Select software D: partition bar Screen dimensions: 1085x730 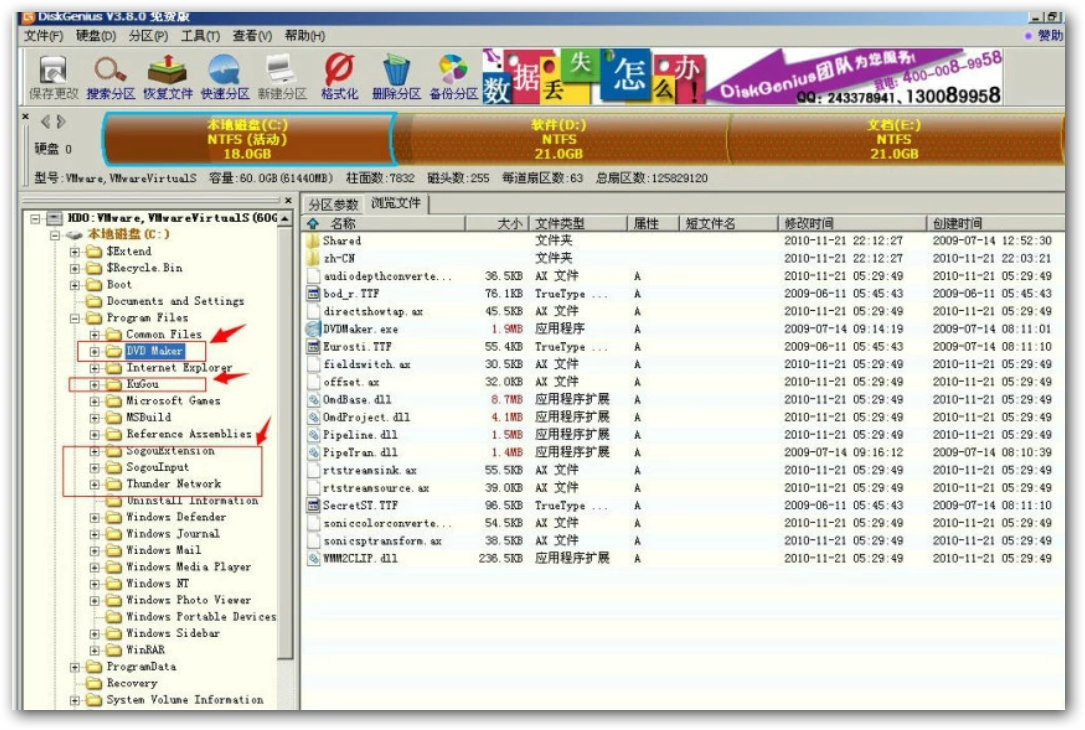tap(559, 138)
